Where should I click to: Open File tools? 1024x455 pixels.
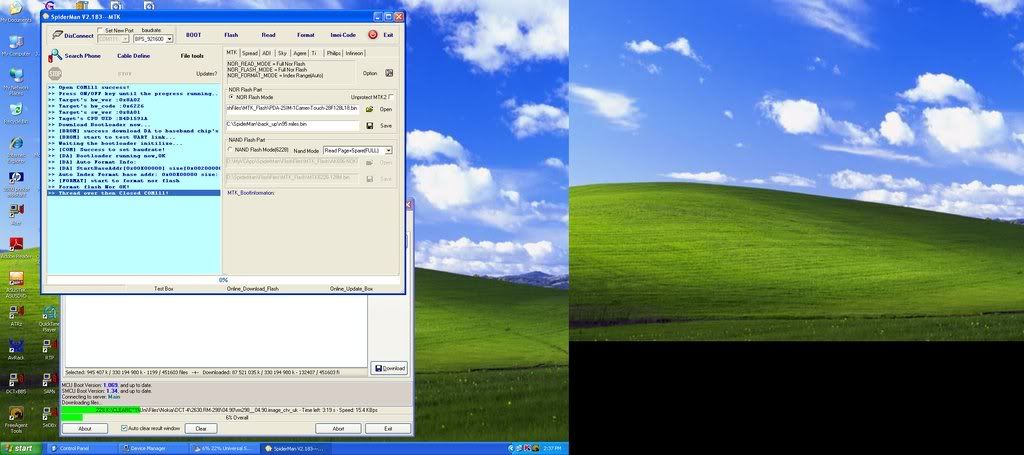click(x=192, y=56)
